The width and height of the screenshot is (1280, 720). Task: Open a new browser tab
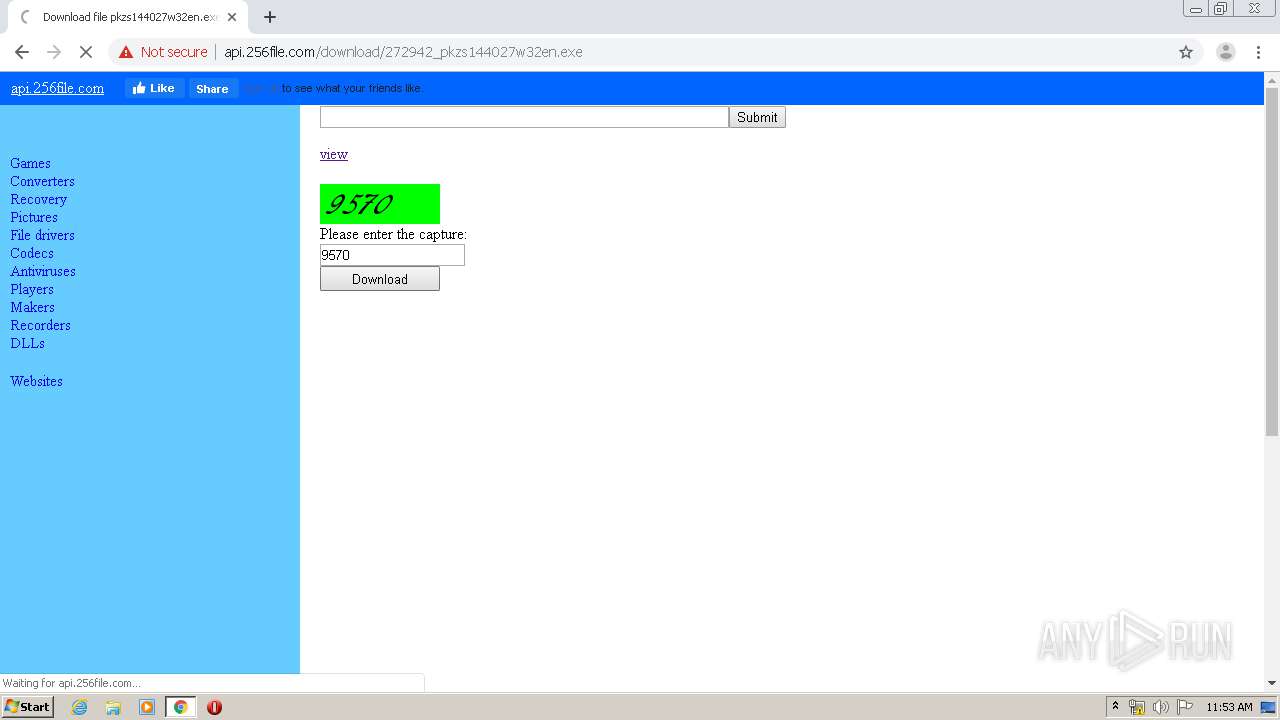(270, 17)
